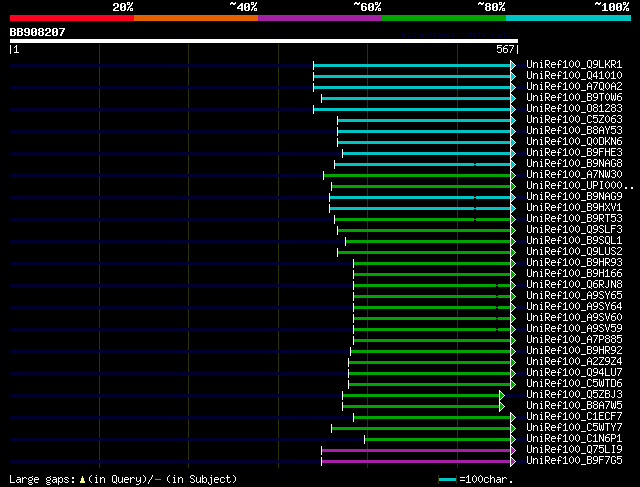Click the UniRef100_A7P885 label
Viewport: 640px width, 487px height.
(x=574, y=340)
